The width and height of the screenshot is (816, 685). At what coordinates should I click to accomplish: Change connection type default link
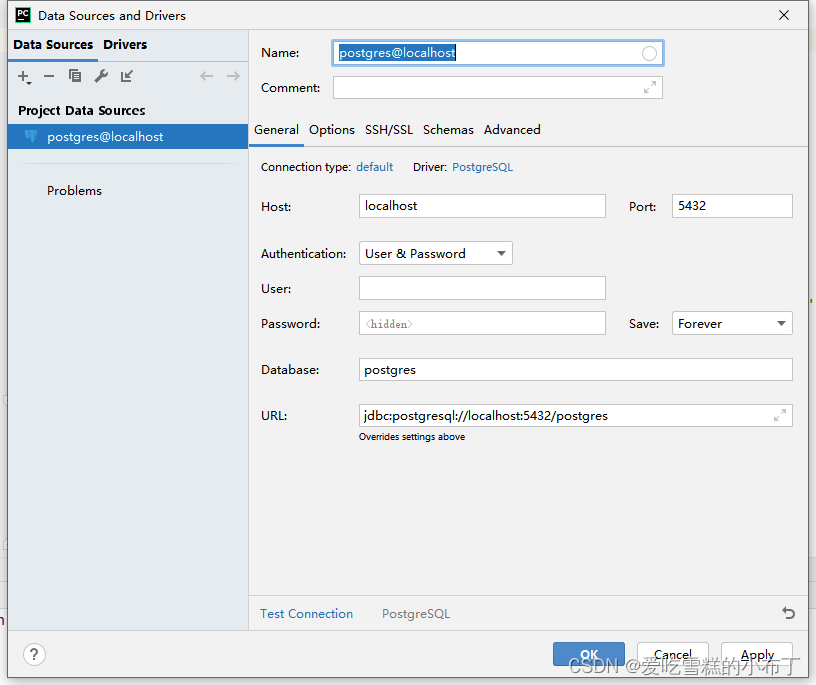pos(375,167)
